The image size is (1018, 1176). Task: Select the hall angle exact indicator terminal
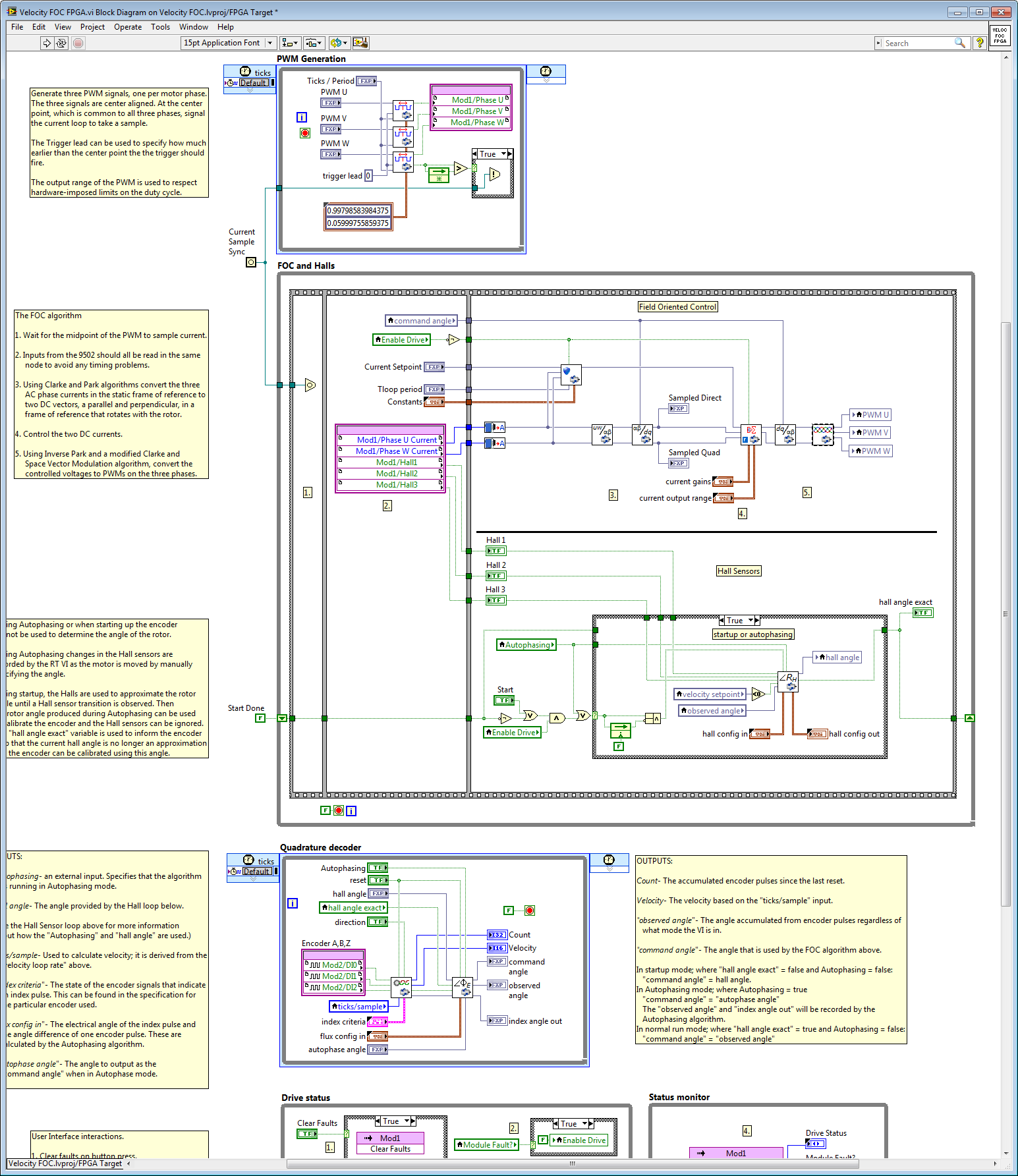coord(923,613)
